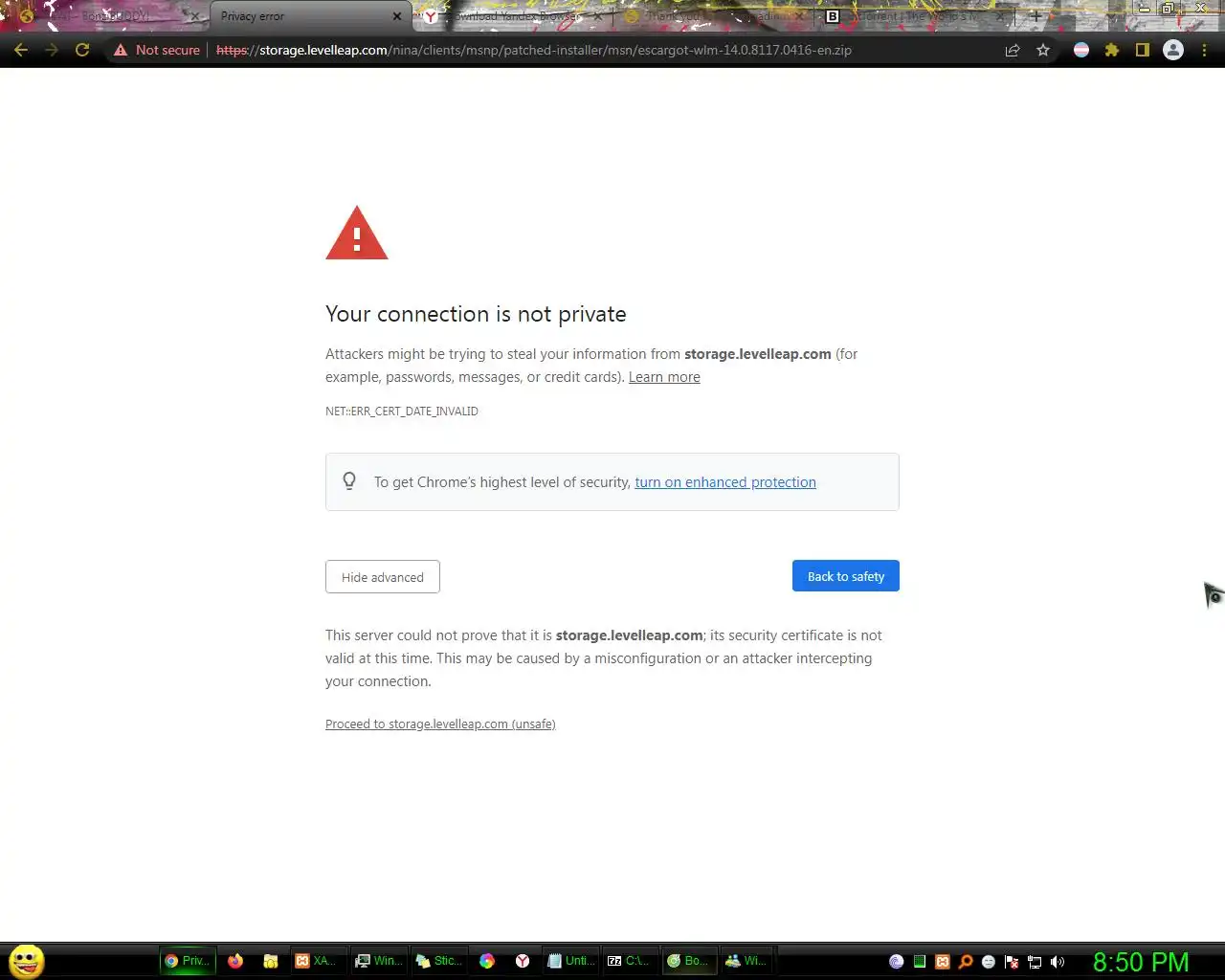Open a new tab with plus button

point(1036,16)
